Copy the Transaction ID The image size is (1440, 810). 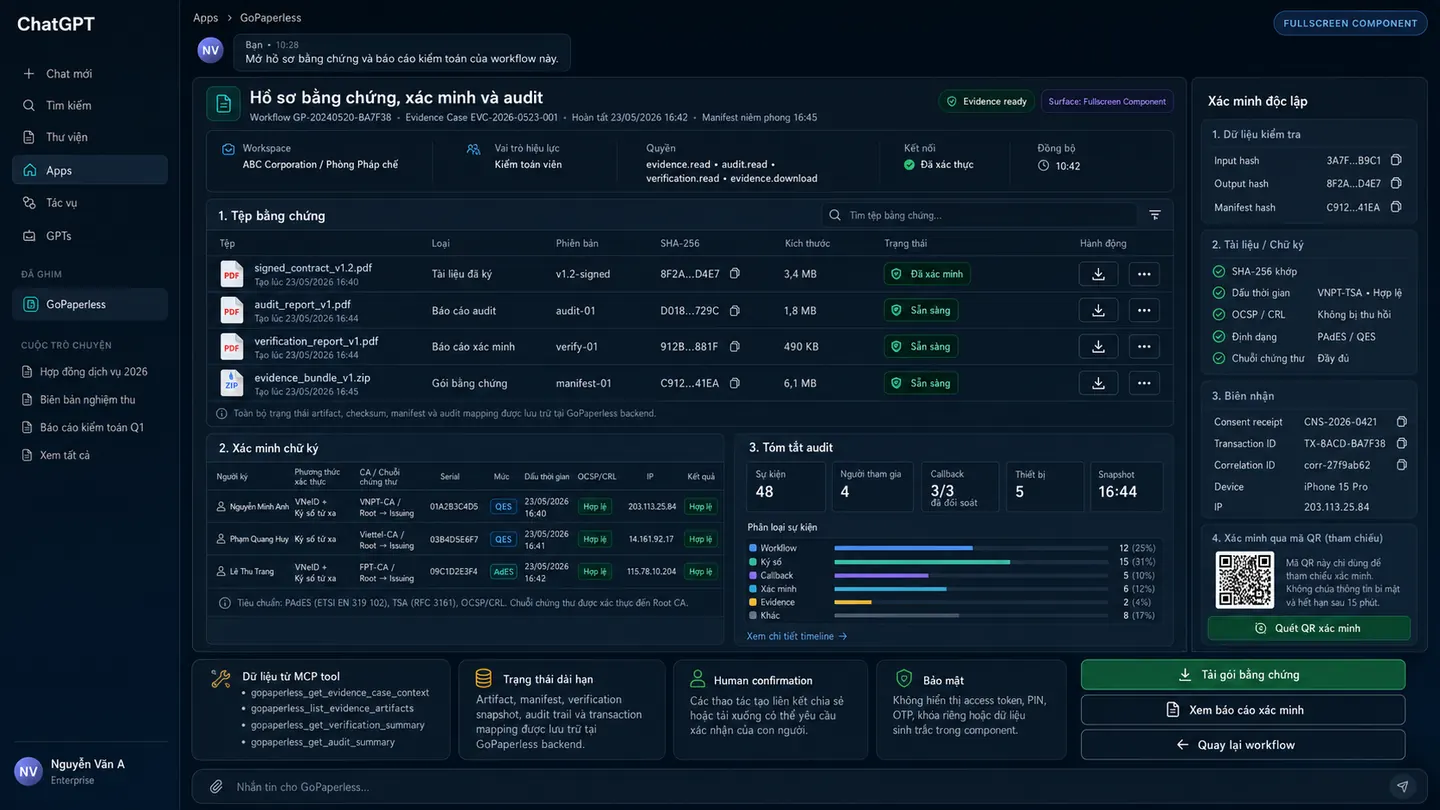click(1401, 443)
